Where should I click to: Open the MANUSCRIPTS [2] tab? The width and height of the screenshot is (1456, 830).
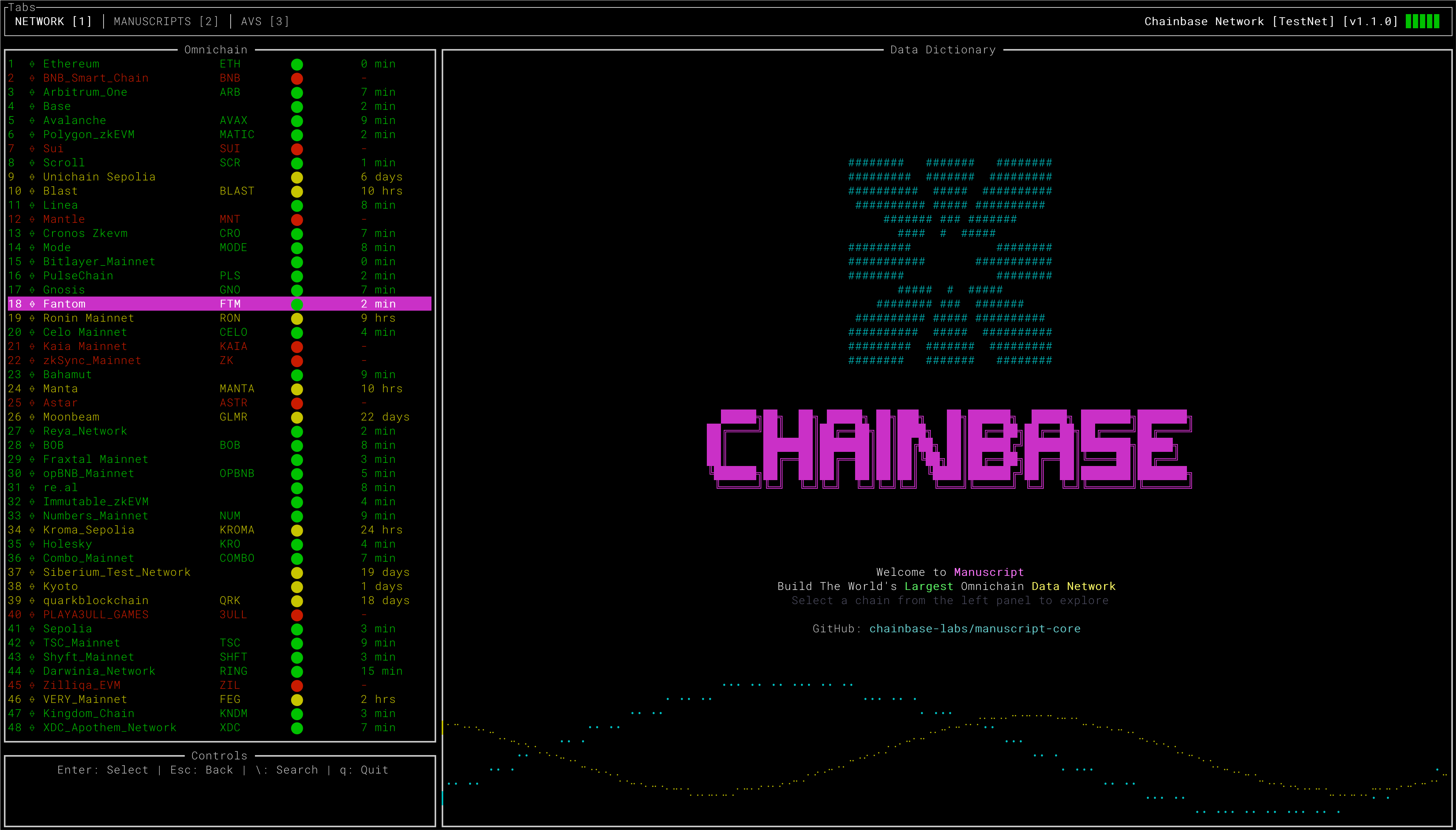point(166,22)
